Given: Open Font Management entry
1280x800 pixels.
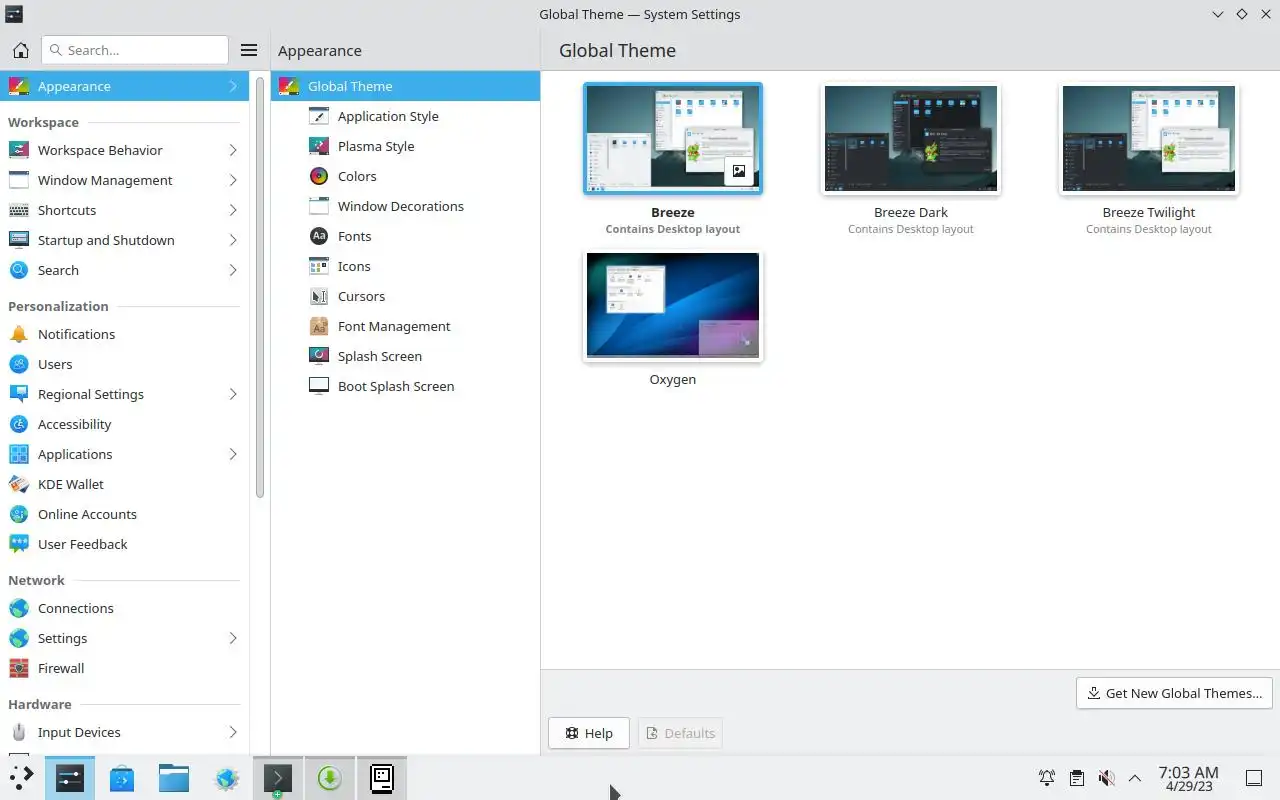Looking at the screenshot, I should (405, 326).
